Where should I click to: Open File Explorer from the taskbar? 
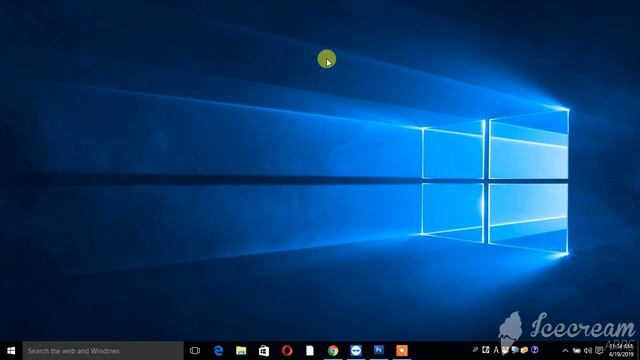[x=241, y=351]
